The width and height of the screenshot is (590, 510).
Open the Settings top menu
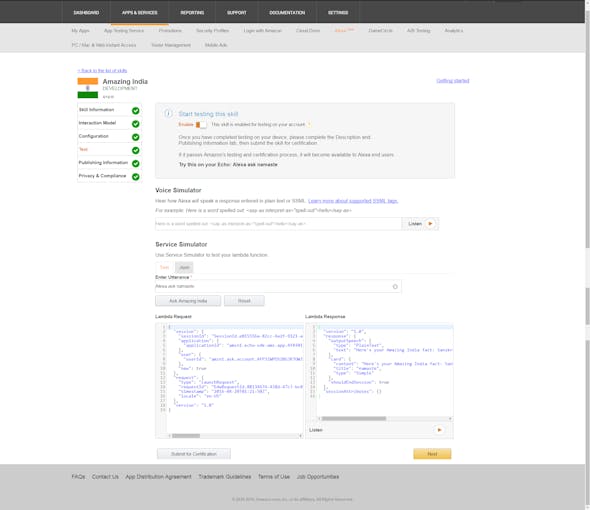[x=338, y=12]
